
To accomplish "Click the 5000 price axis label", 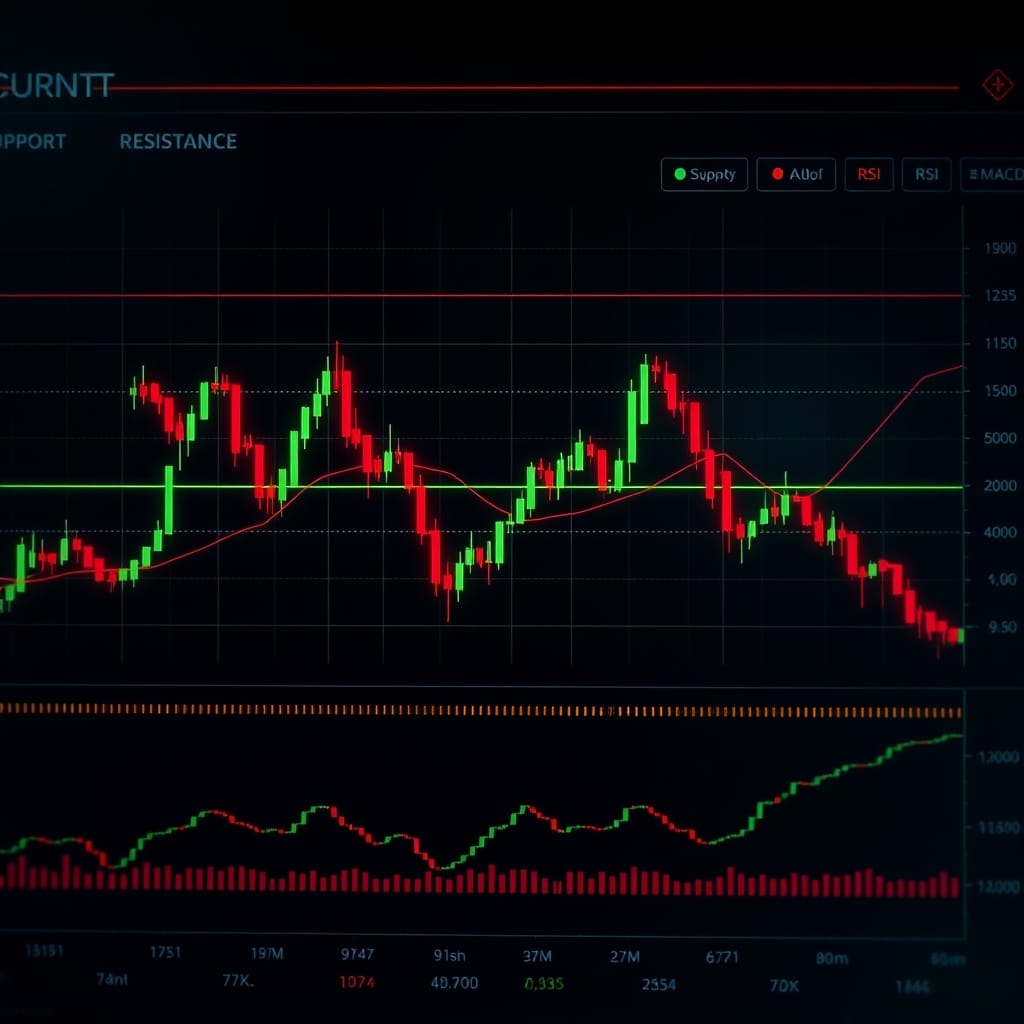I will pos(1000,438).
